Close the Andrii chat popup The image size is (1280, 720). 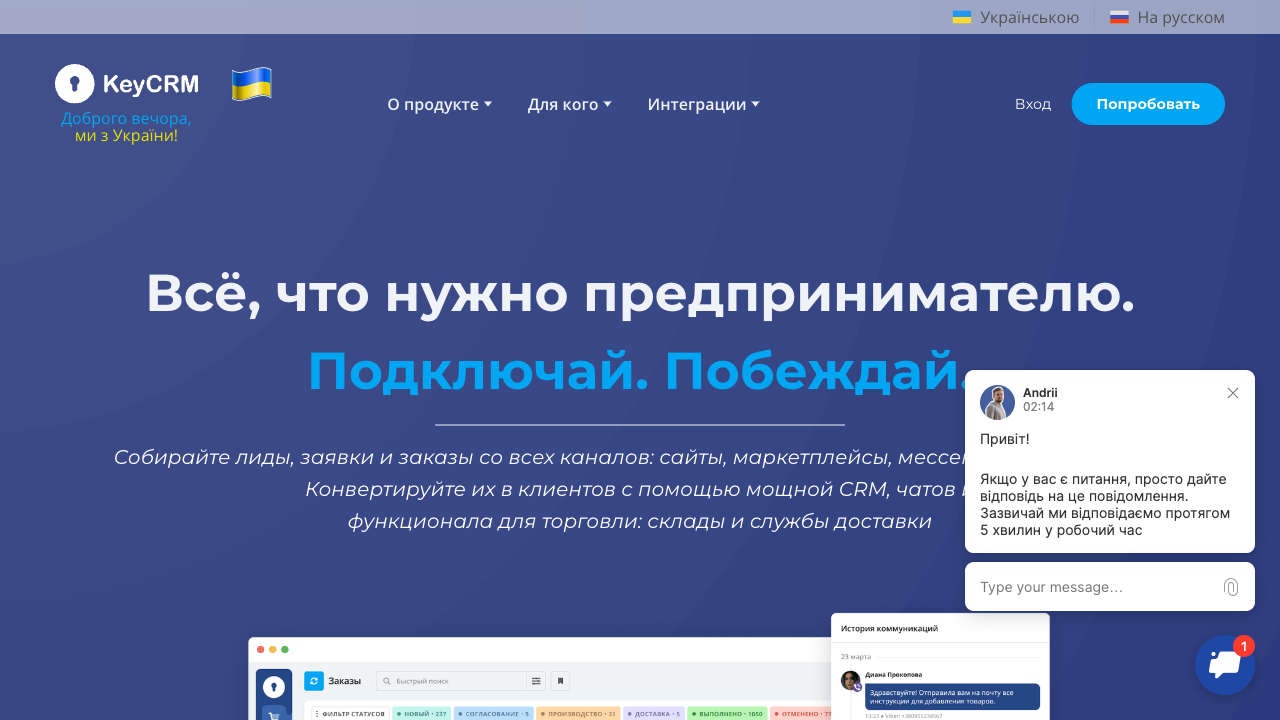(1233, 393)
